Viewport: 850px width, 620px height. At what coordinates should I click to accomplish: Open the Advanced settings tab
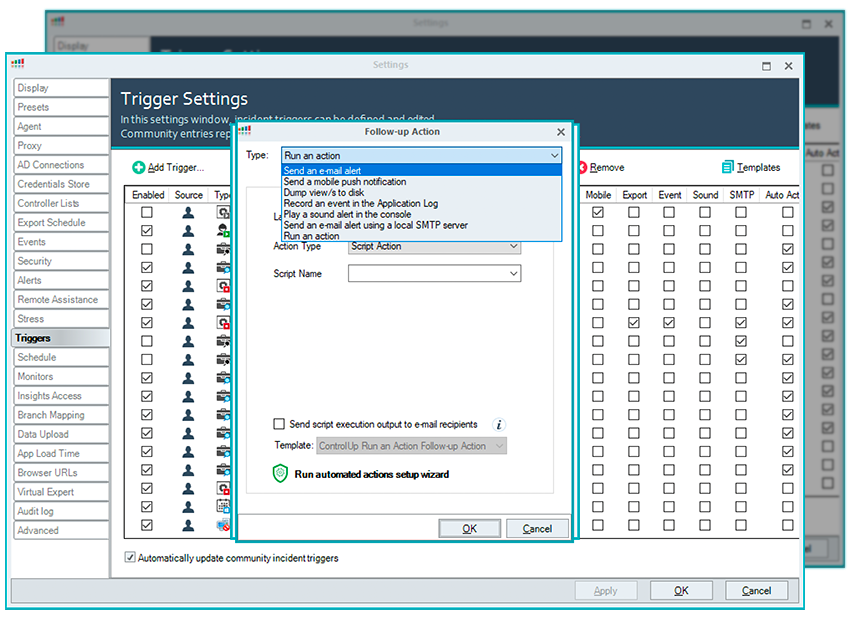coord(61,531)
